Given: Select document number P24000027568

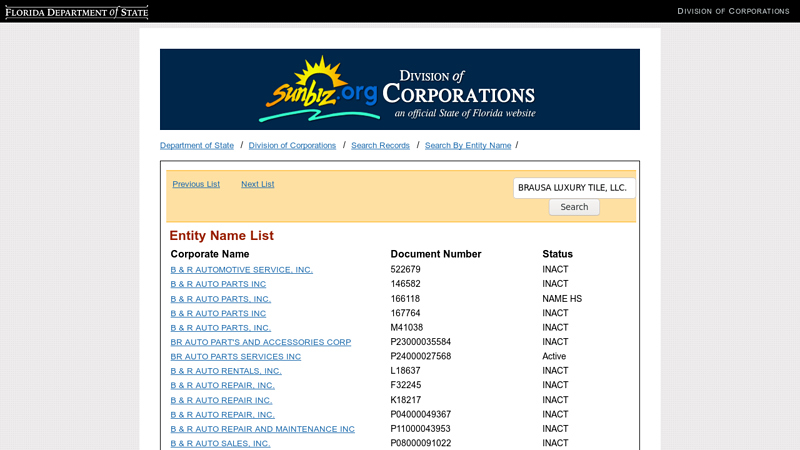Looking at the screenshot, I should pyautogui.click(x=420, y=356).
